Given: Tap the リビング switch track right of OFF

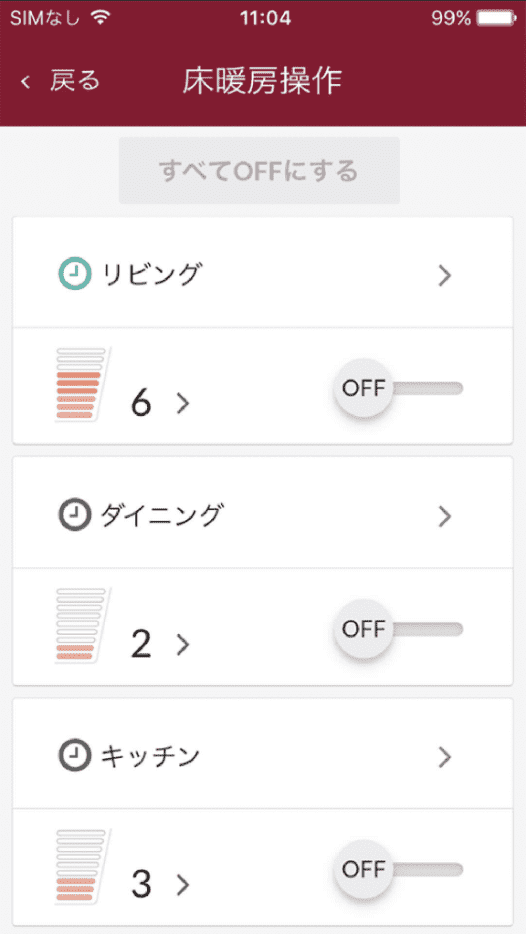Looking at the screenshot, I should coord(428,388).
